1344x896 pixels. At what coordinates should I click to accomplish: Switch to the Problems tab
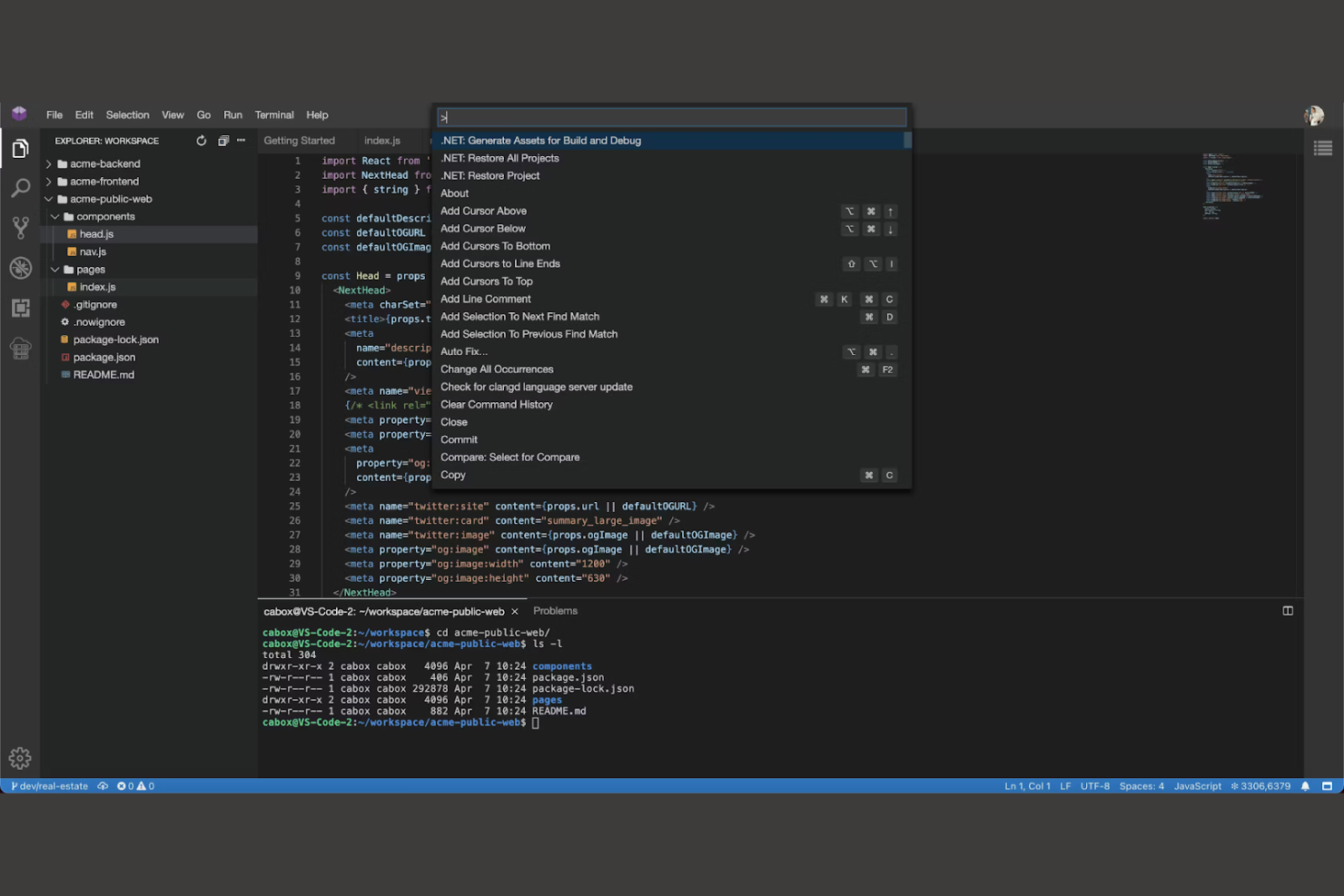(555, 611)
